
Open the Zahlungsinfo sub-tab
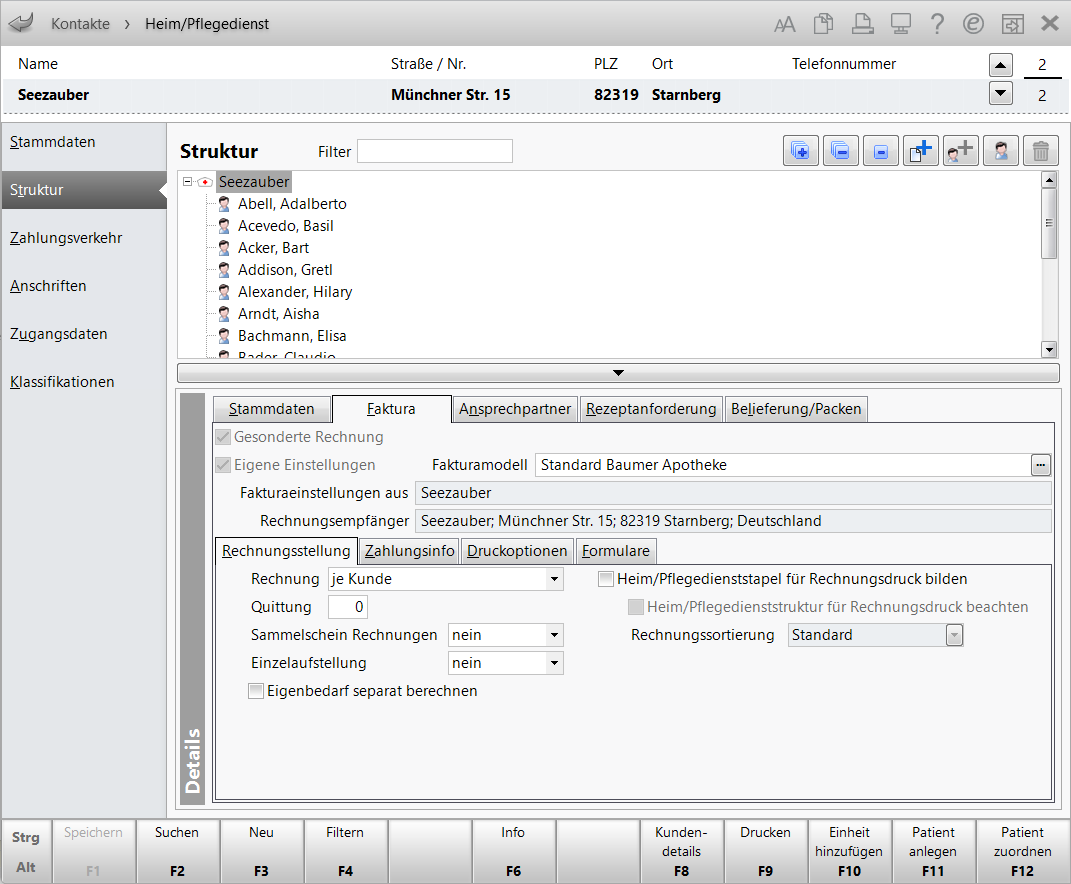point(409,551)
